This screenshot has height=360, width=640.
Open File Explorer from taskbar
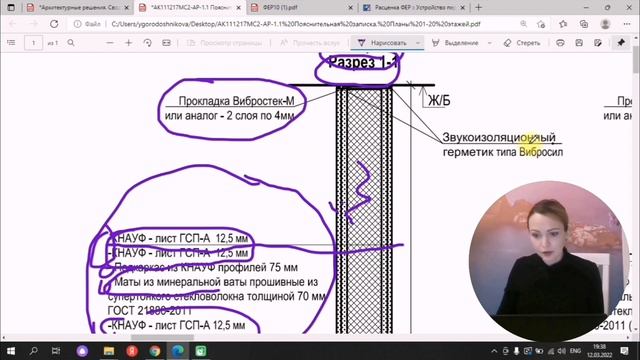click(x=109, y=351)
